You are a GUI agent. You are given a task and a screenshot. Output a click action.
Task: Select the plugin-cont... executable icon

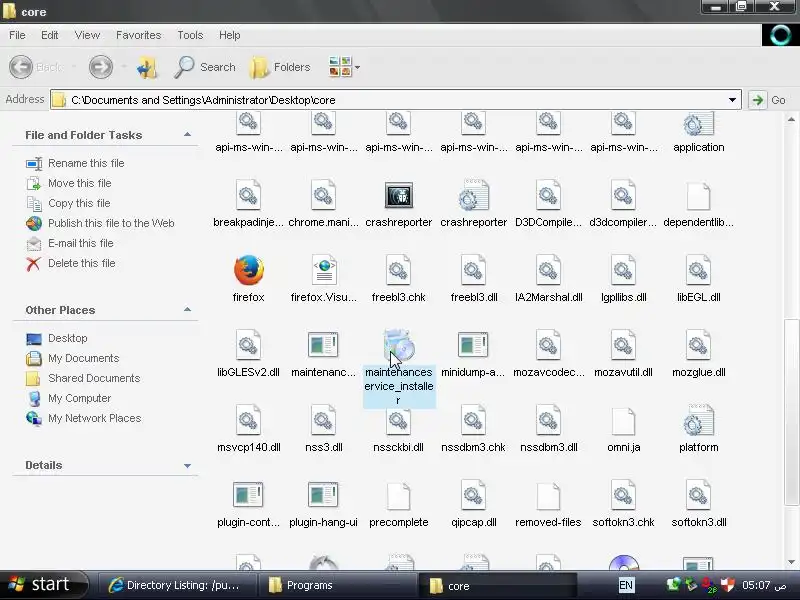[248, 495]
